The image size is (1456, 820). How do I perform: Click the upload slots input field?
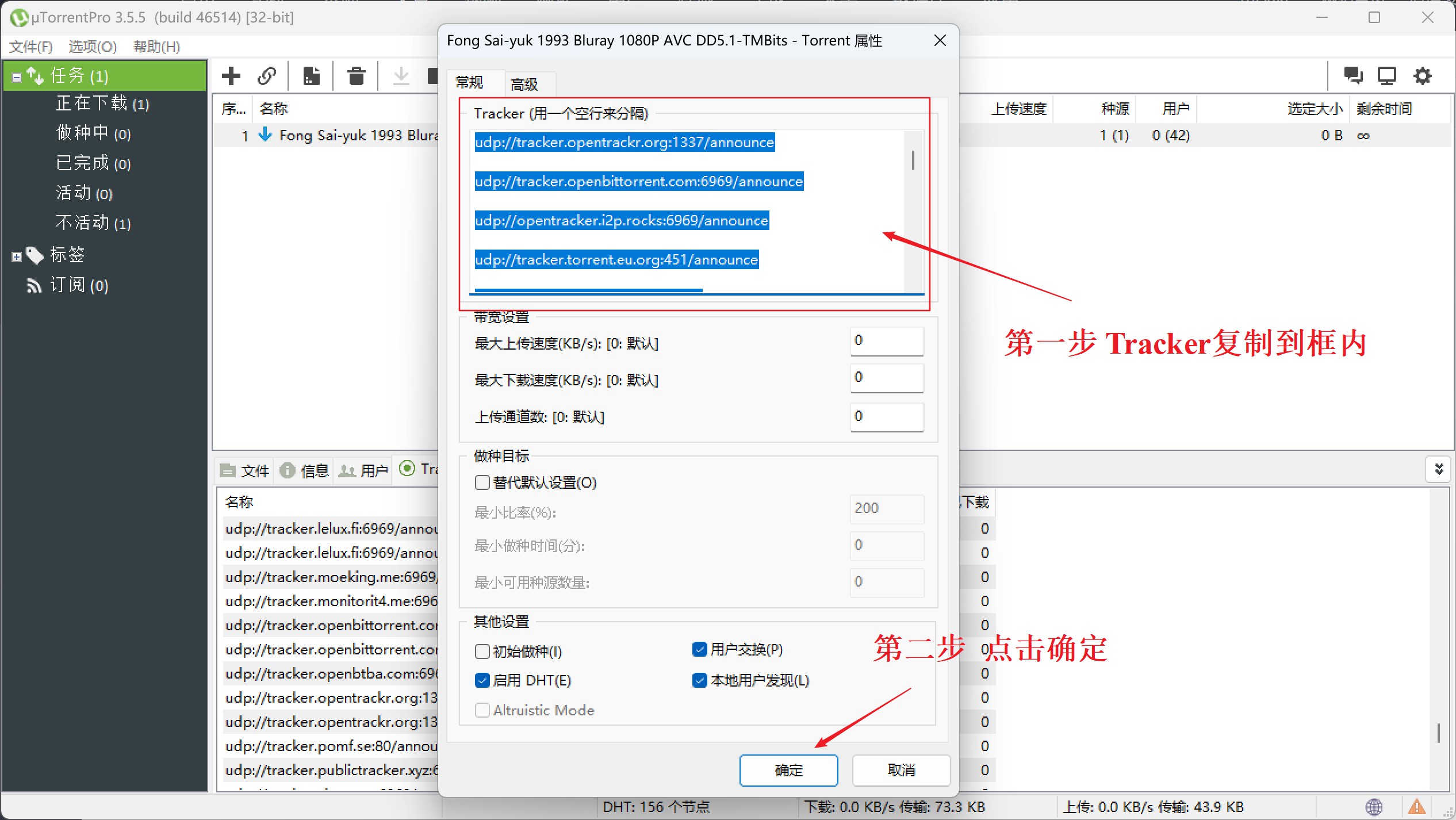click(x=887, y=417)
